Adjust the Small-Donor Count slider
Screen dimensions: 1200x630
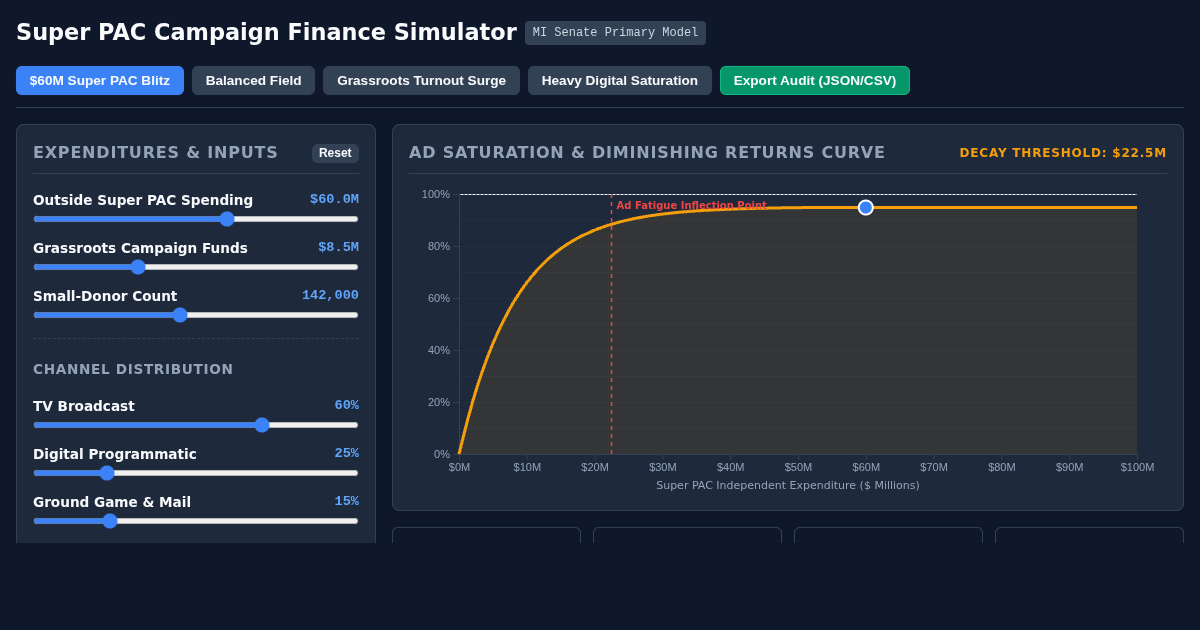pyautogui.click(x=196, y=315)
